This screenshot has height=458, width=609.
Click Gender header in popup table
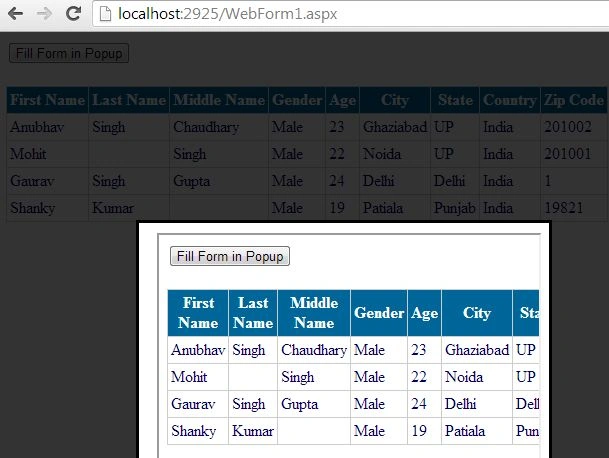(379, 313)
